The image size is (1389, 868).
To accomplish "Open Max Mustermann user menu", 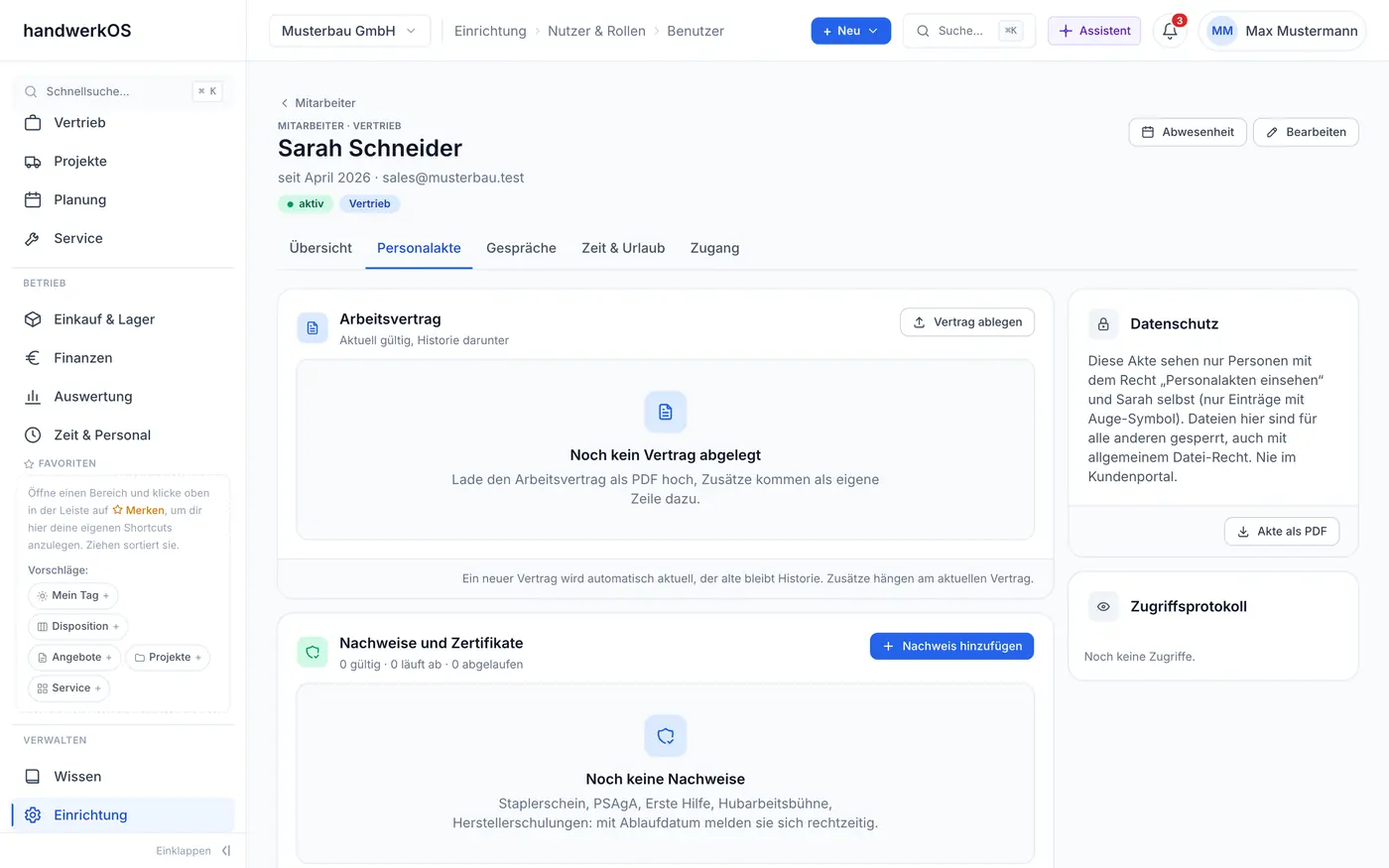I will click(1282, 31).
